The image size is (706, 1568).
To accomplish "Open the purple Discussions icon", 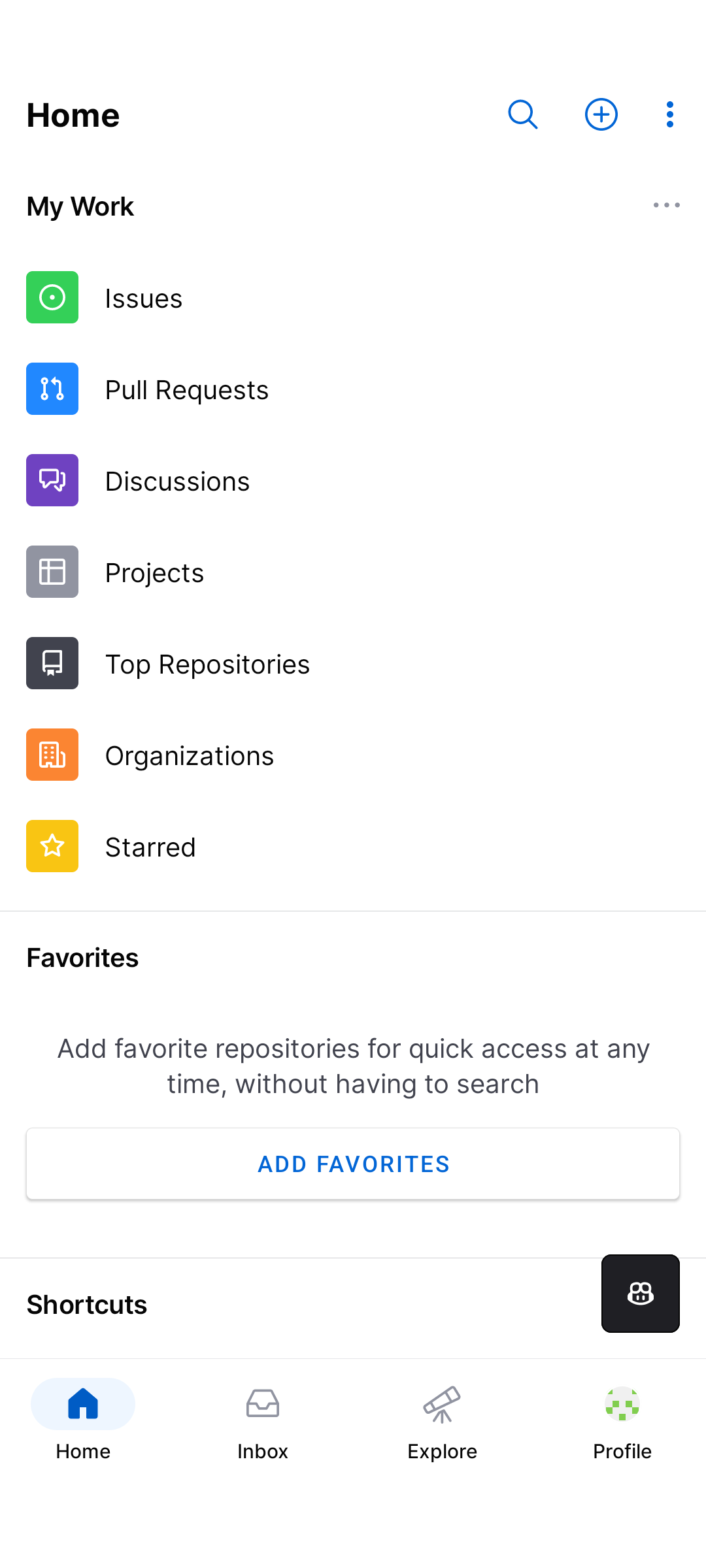I will click(52, 480).
